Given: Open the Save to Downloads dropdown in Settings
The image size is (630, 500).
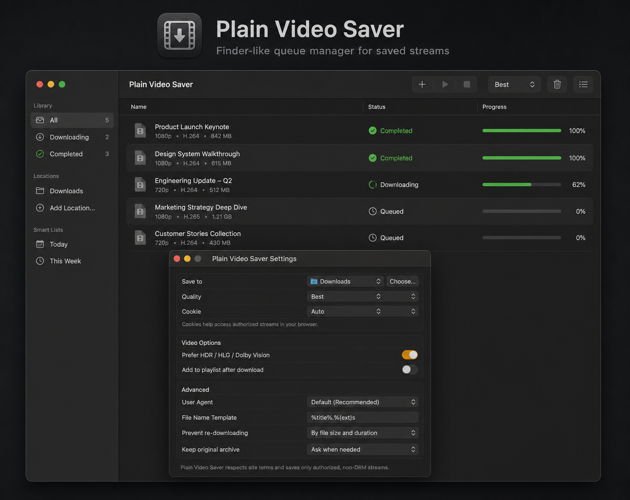Looking at the screenshot, I should click(x=345, y=281).
